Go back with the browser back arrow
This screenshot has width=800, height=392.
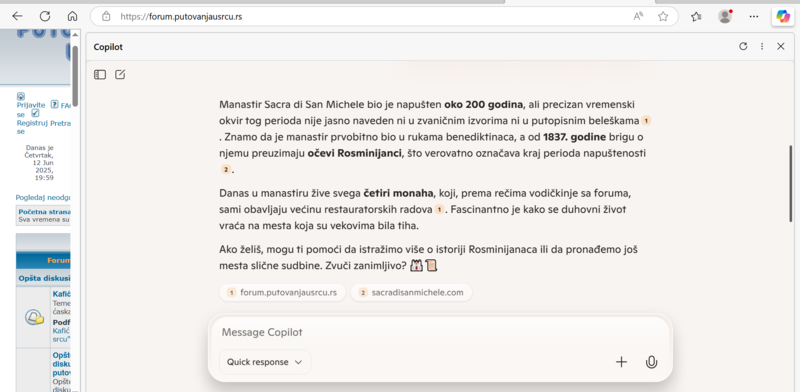click(x=17, y=16)
